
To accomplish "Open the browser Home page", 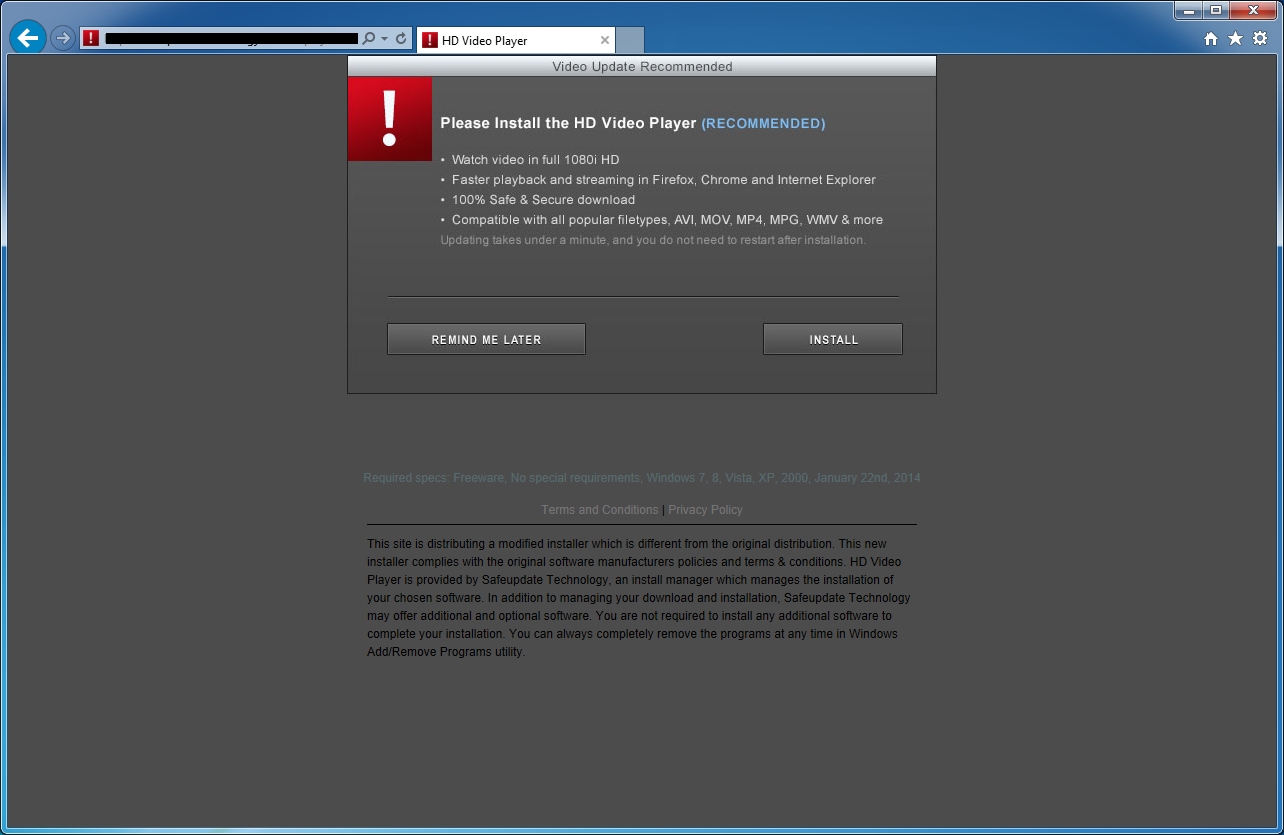I will [1210, 38].
